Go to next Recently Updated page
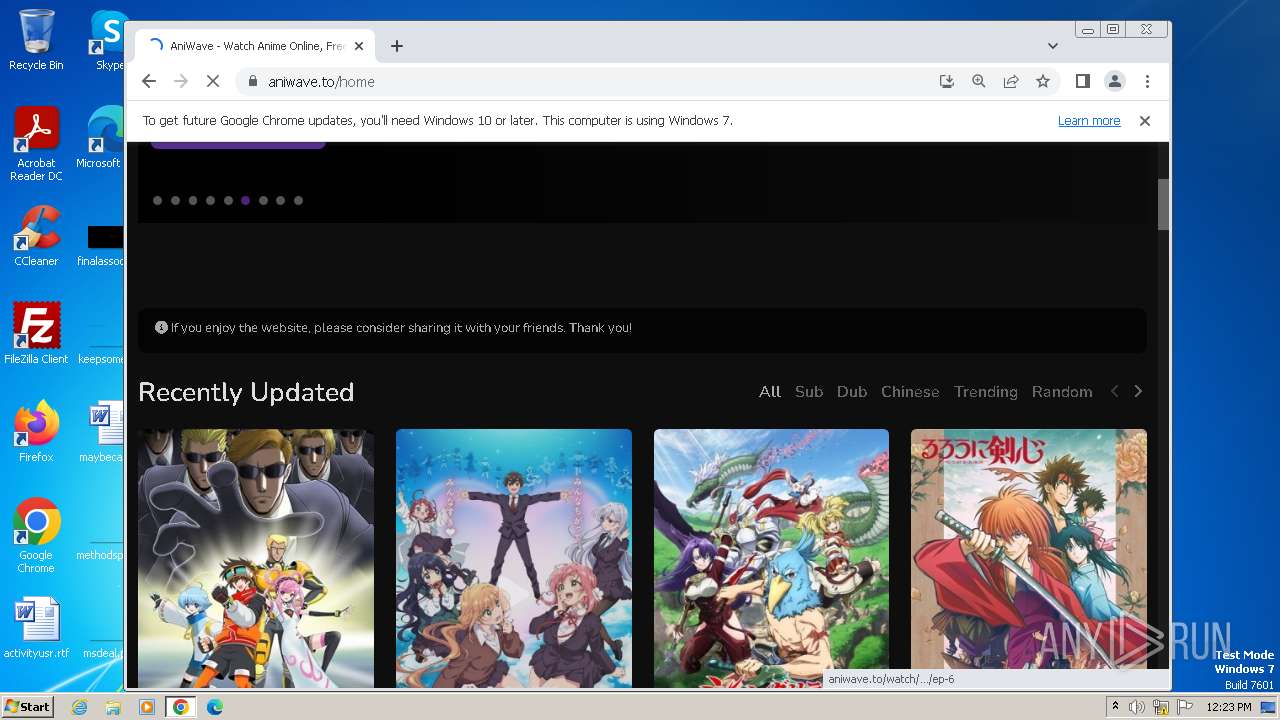The height and width of the screenshot is (720, 1280). click(x=1138, y=392)
